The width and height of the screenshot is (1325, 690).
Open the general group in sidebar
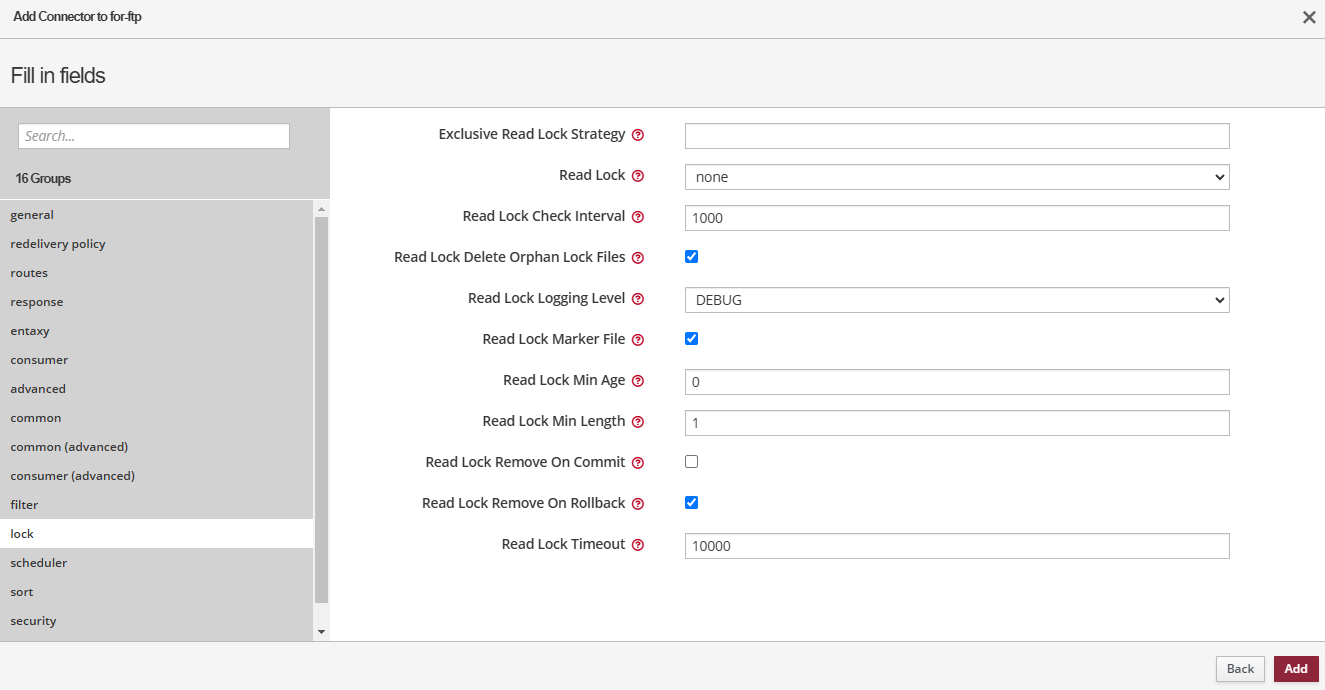click(32, 215)
